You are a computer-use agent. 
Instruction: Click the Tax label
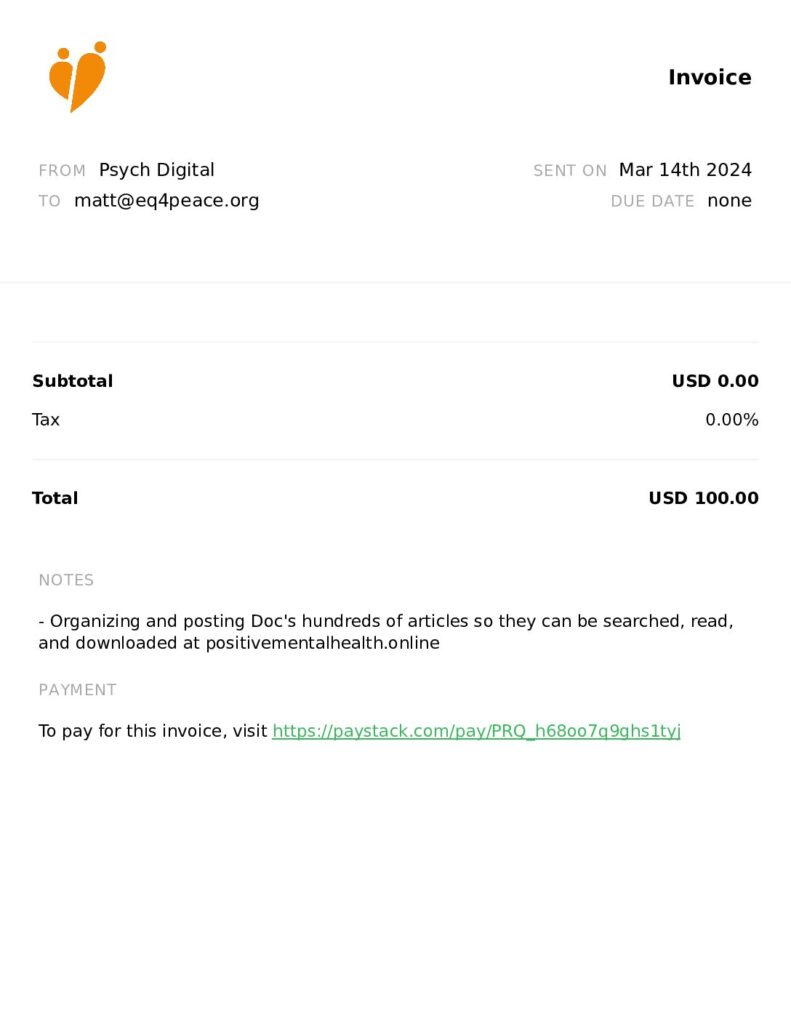(x=46, y=420)
